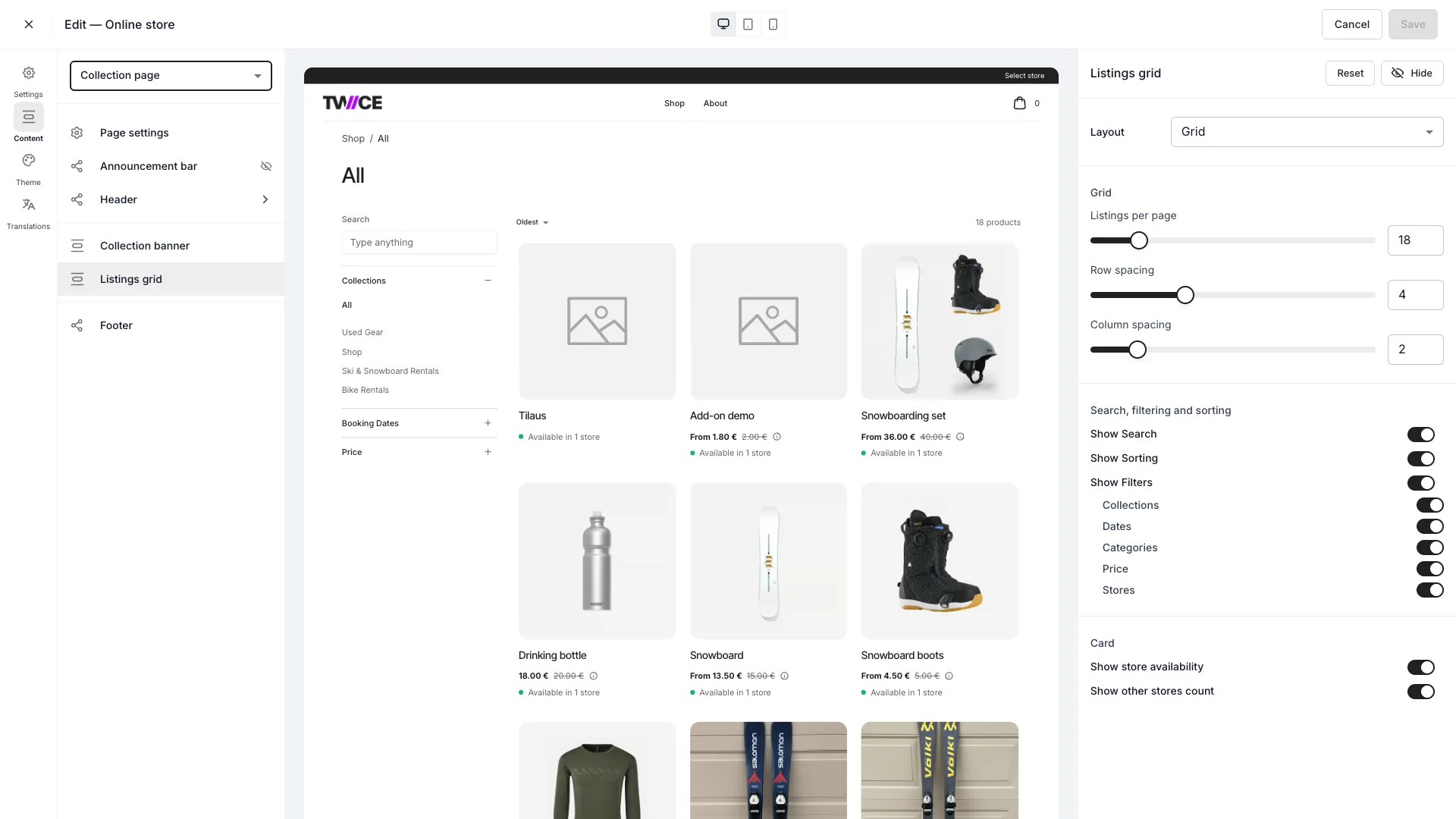
Task: Close the editor with the X icon
Action: pos(29,24)
